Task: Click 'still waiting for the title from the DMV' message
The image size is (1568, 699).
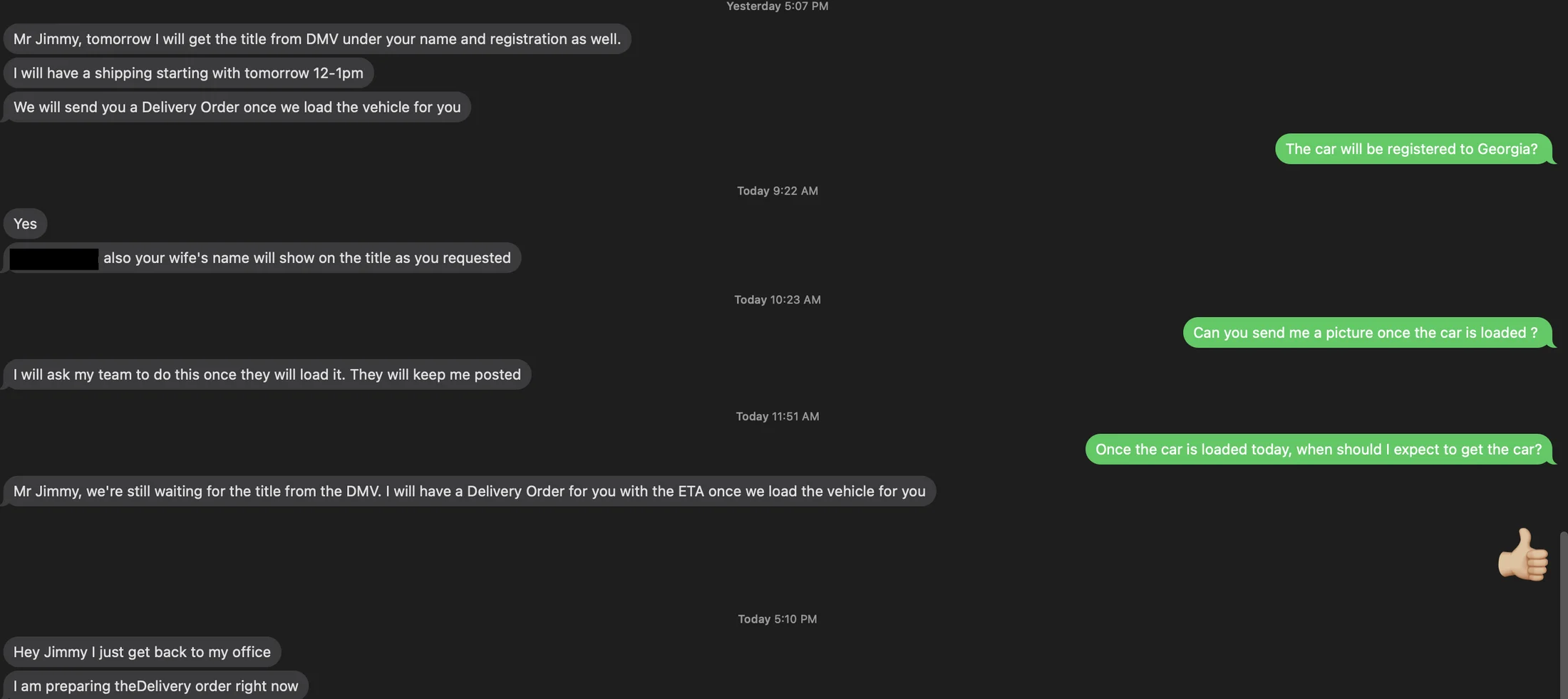Action: click(x=469, y=491)
